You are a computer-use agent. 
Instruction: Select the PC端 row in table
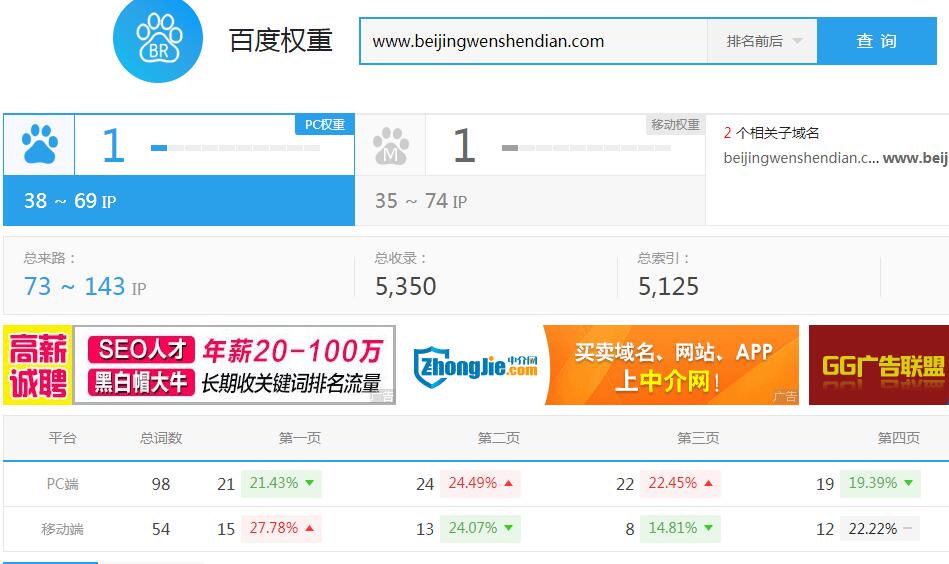click(x=62, y=484)
